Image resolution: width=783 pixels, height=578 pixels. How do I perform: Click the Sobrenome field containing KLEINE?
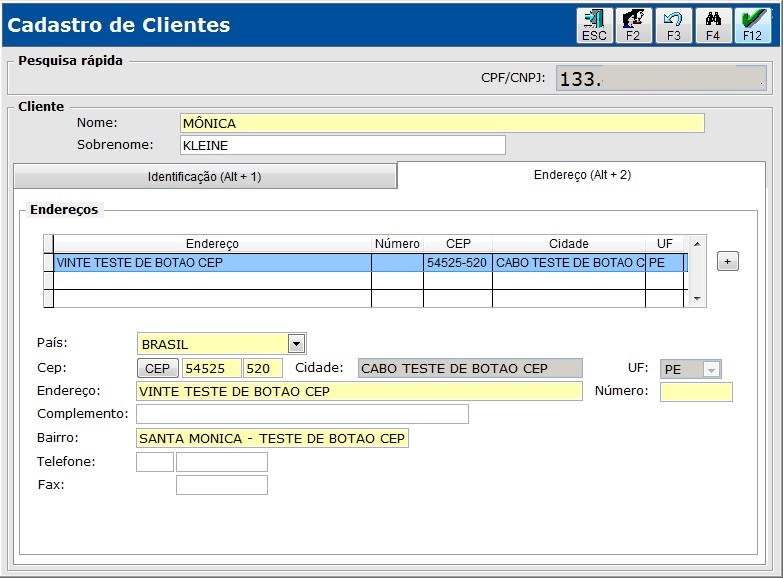point(343,145)
